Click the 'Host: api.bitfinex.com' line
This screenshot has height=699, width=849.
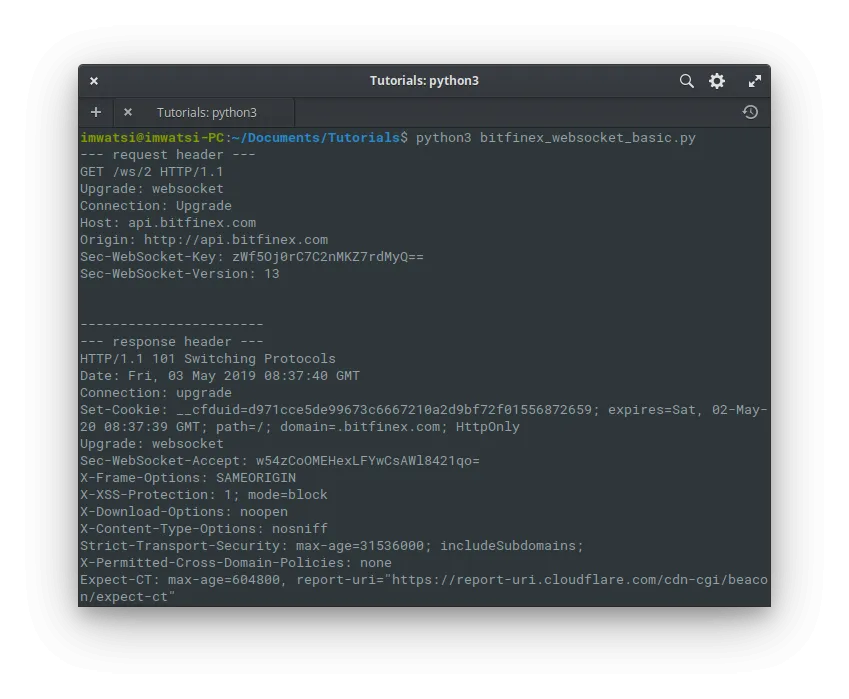(x=168, y=223)
